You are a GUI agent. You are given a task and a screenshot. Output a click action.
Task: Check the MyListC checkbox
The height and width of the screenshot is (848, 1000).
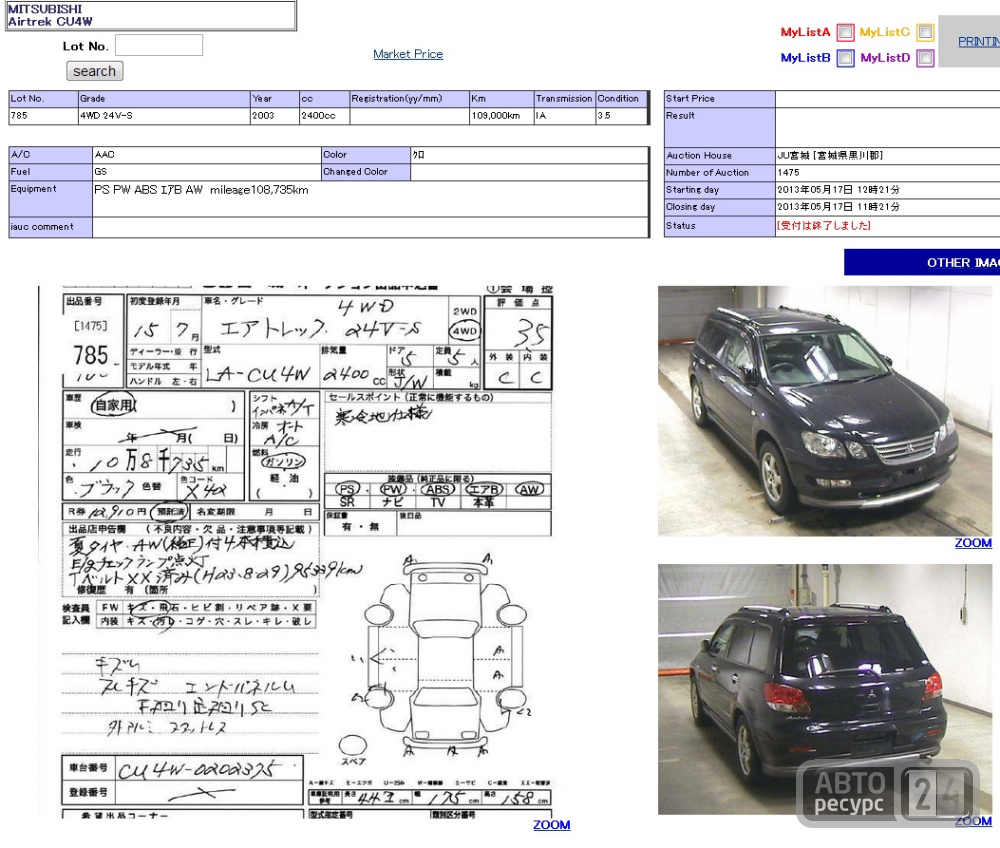point(925,32)
